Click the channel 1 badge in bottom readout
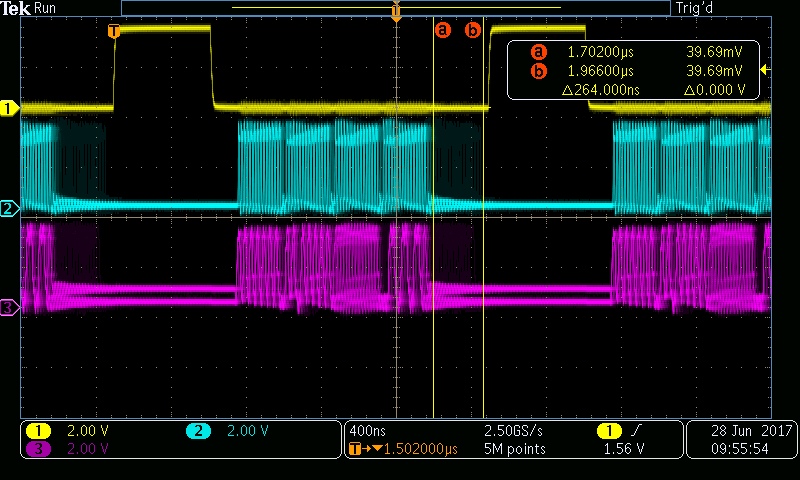The width and height of the screenshot is (800, 480). 38,431
